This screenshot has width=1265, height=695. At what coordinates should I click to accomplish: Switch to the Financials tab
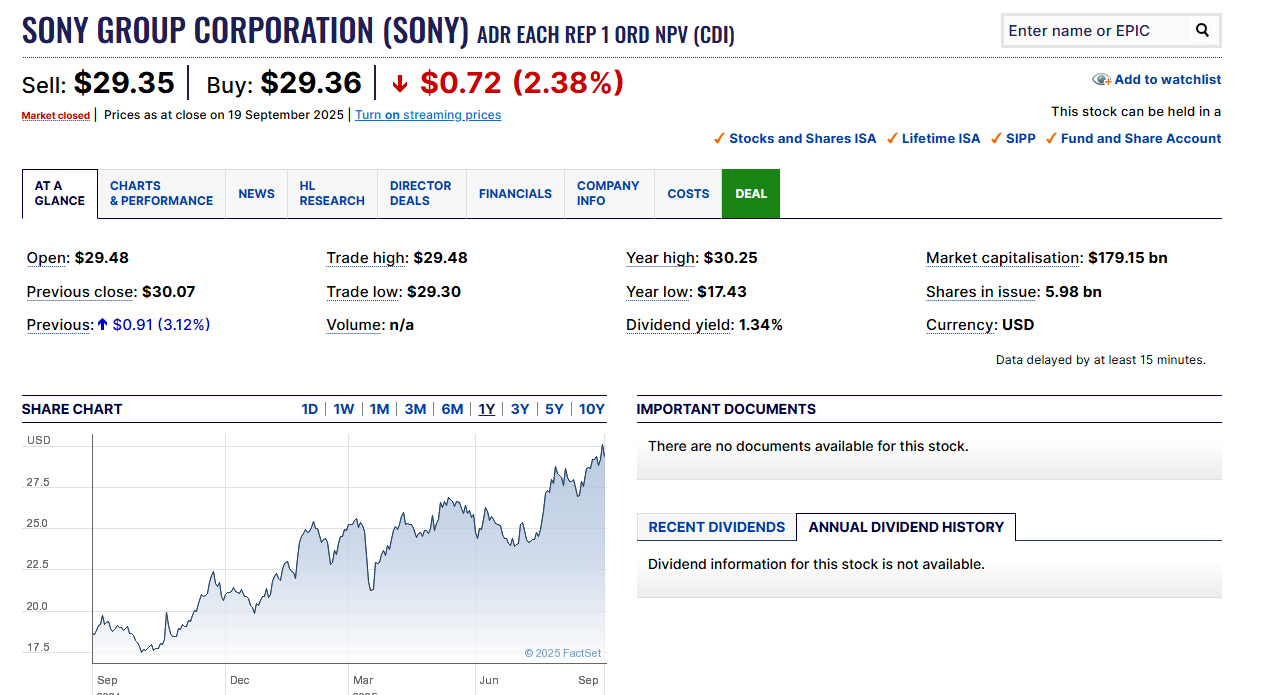tap(515, 194)
